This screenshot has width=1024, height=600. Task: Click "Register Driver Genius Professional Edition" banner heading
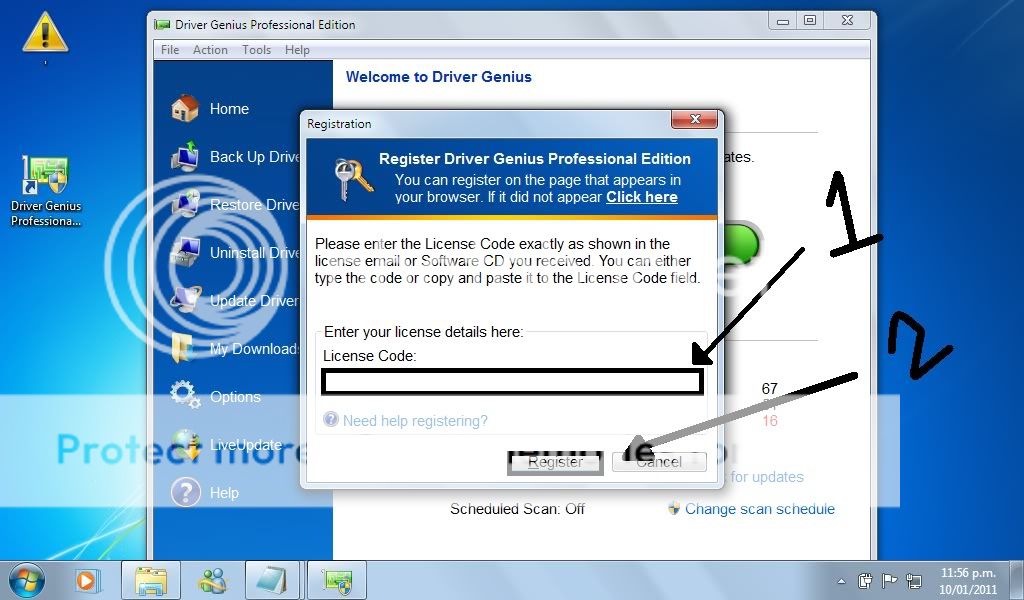[535, 159]
